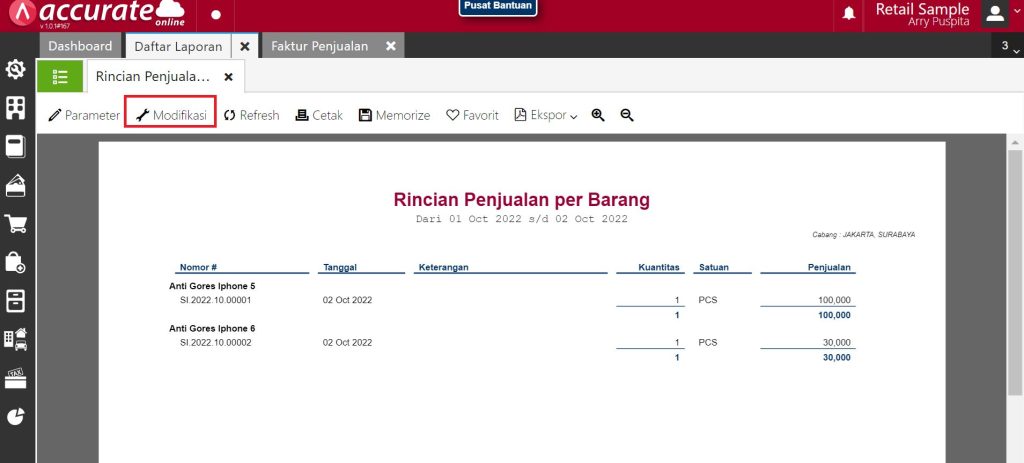Open the user profile avatar icon

(995, 14)
